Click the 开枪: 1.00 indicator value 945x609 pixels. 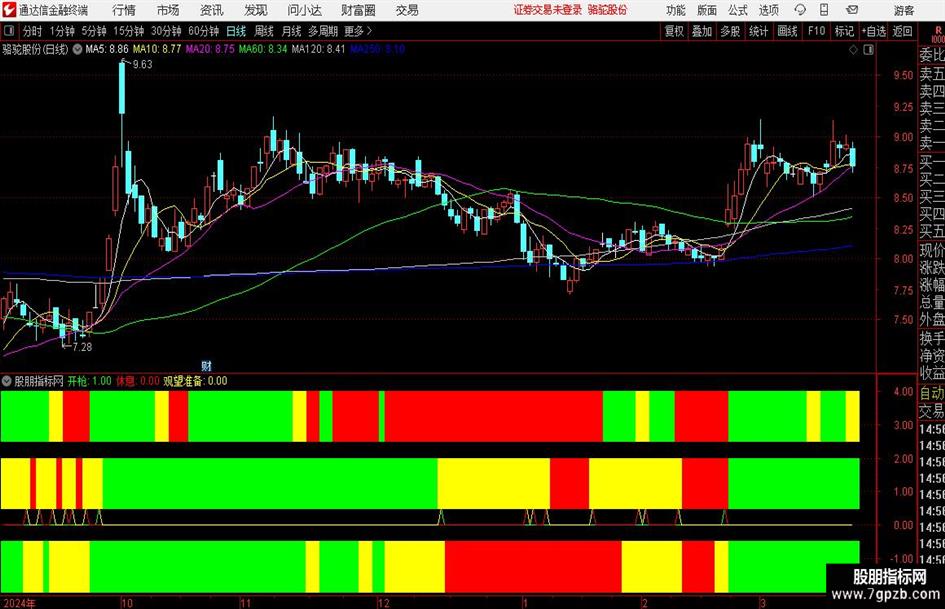(x=89, y=381)
